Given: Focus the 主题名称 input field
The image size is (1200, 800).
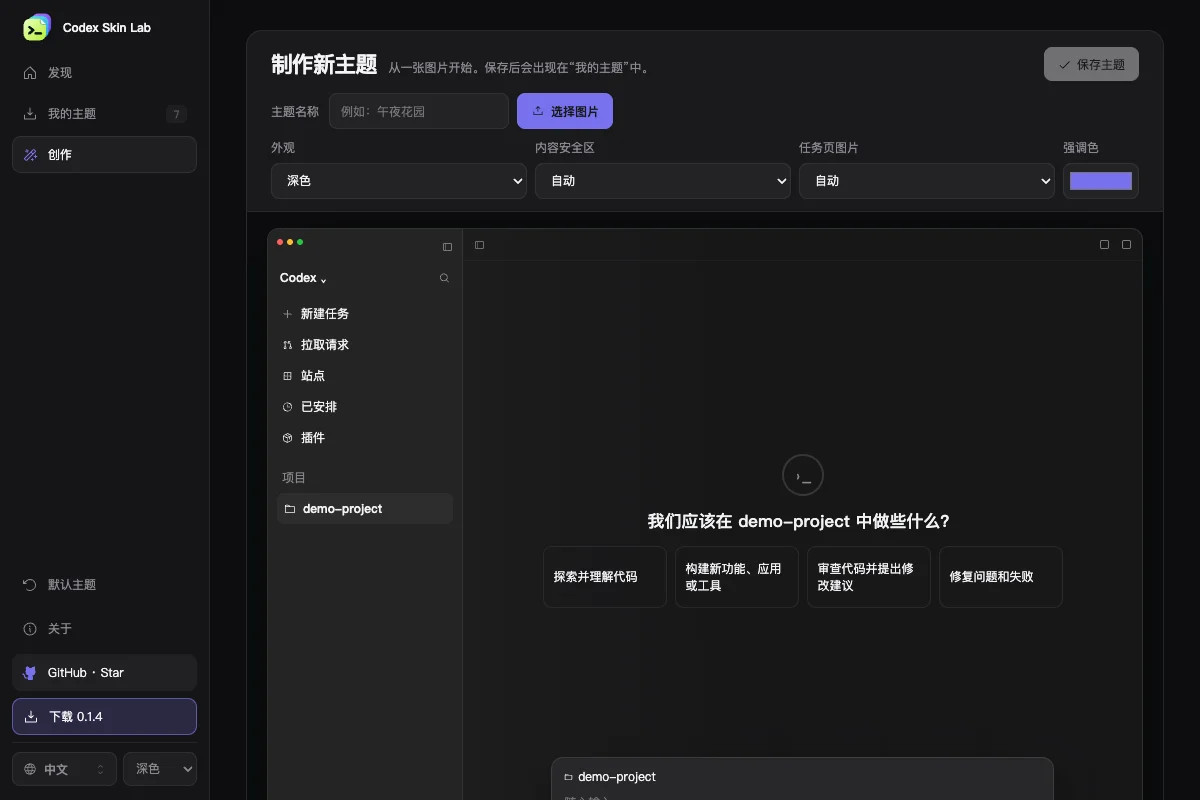Looking at the screenshot, I should [x=419, y=111].
